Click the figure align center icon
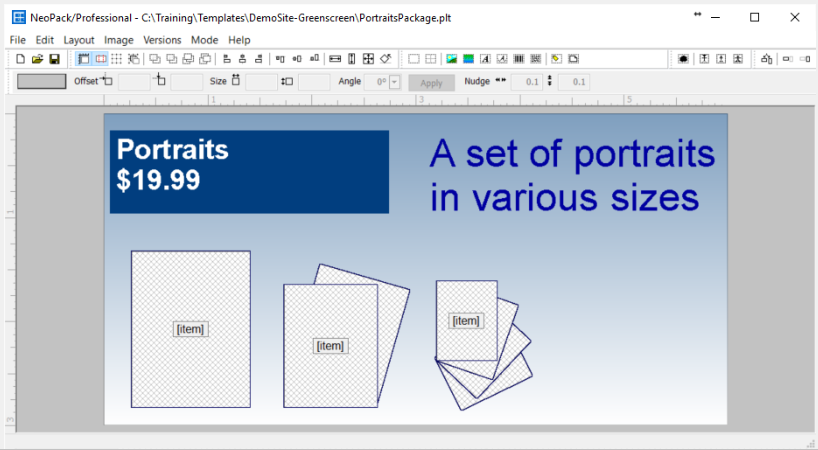 (x=721, y=59)
